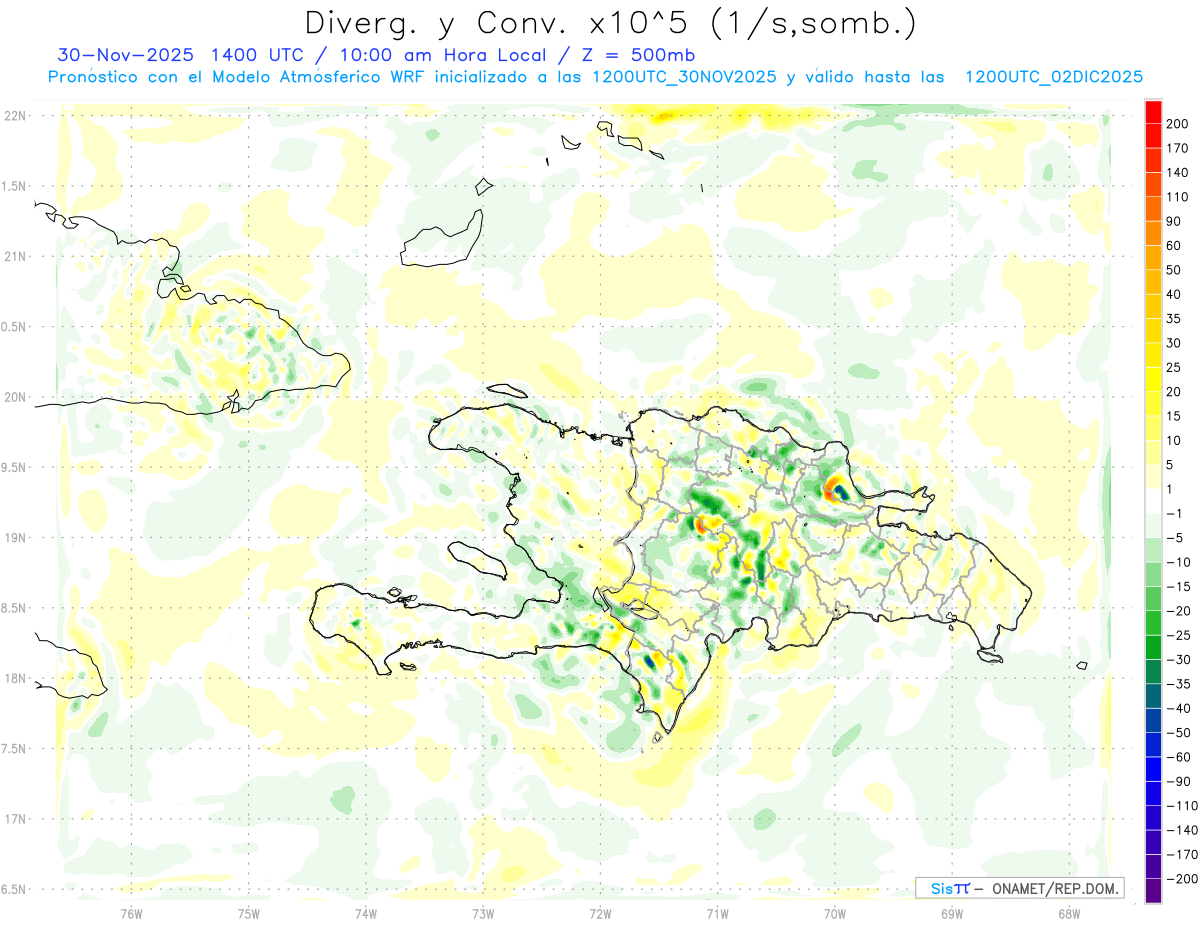Click the '-15' colorbar label
The height and width of the screenshot is (927, 1200).
click(x=1180, y=587)
